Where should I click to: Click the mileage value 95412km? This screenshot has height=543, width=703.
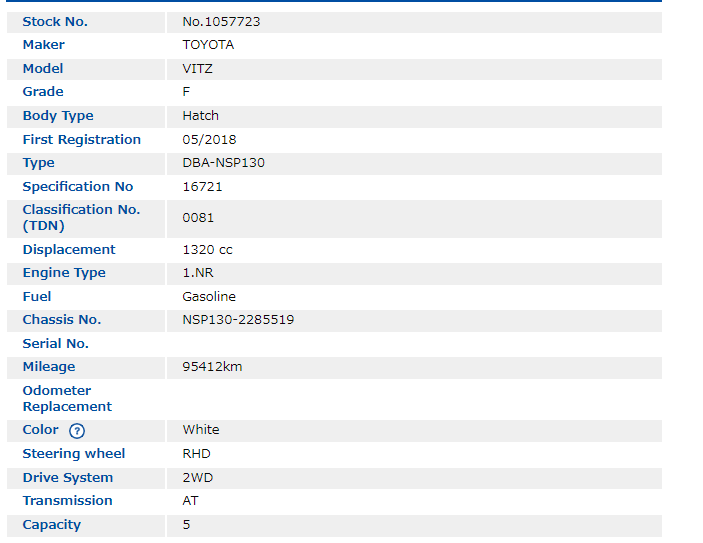pos(212,367)
